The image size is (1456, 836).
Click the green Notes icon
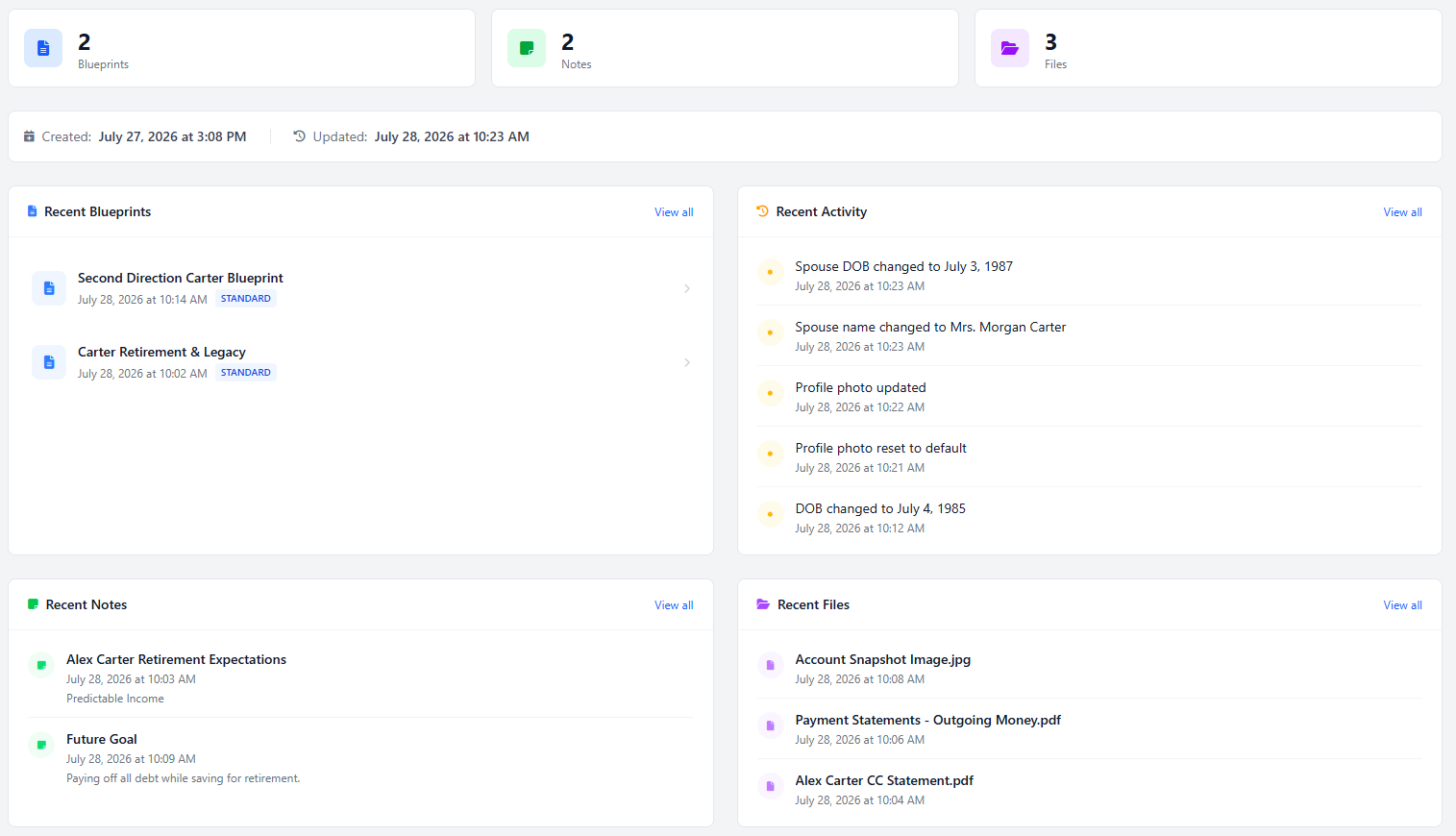coord(527,48)
